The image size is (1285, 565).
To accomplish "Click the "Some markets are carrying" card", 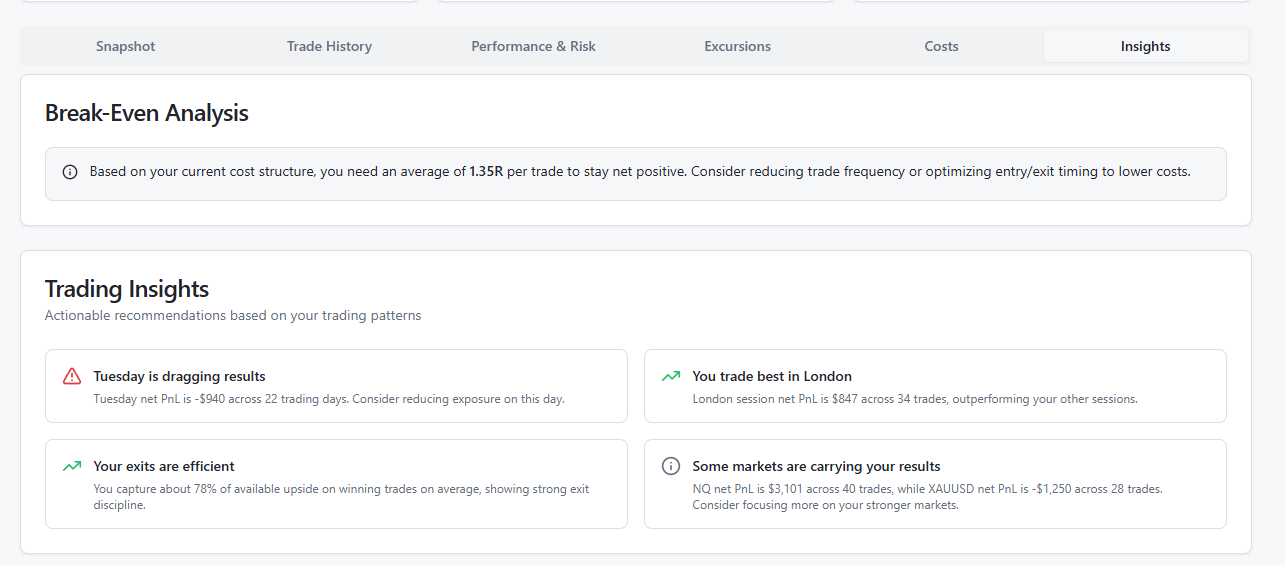I will [935, 484].
